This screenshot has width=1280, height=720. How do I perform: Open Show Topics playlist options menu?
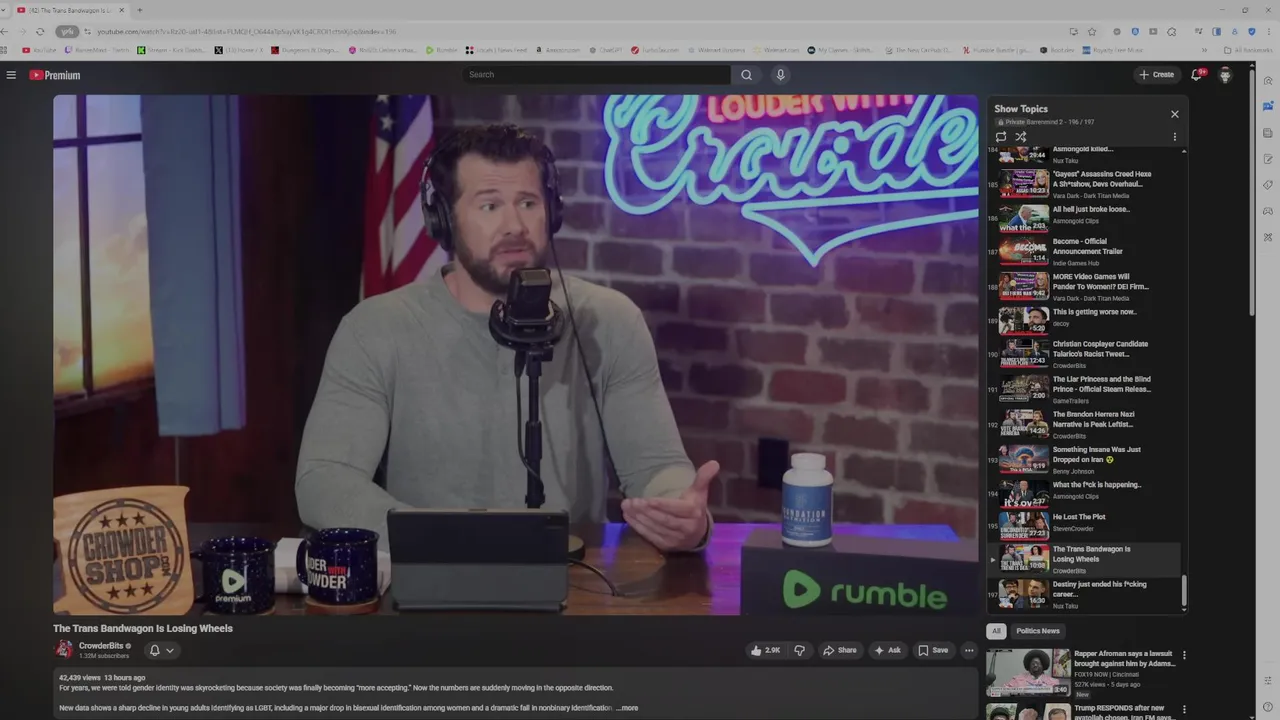pyautogui.click(x=1175, y=137)
